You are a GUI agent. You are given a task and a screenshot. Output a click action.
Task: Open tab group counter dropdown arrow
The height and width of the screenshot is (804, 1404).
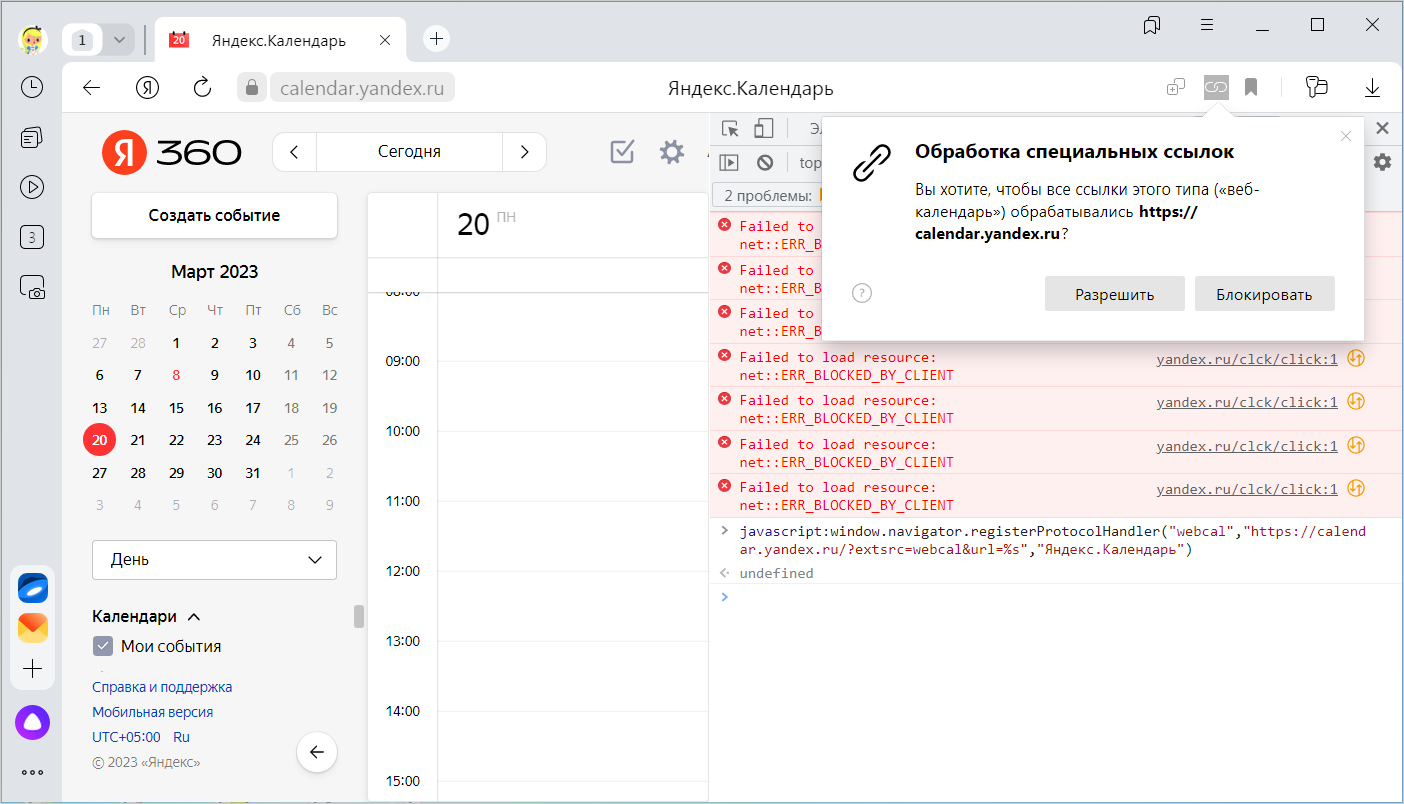click(x=119, y=40)
